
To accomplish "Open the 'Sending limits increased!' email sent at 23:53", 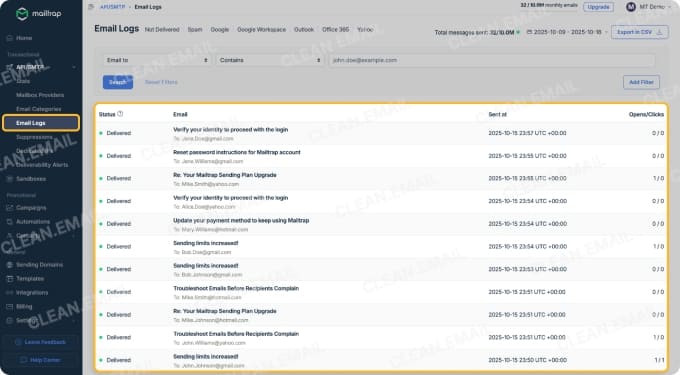I will tap(206, 266).
